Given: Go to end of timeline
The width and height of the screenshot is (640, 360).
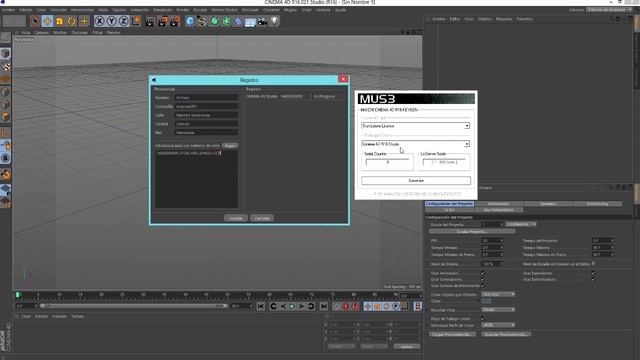Looking at the screenshot, I should (323, 306).
